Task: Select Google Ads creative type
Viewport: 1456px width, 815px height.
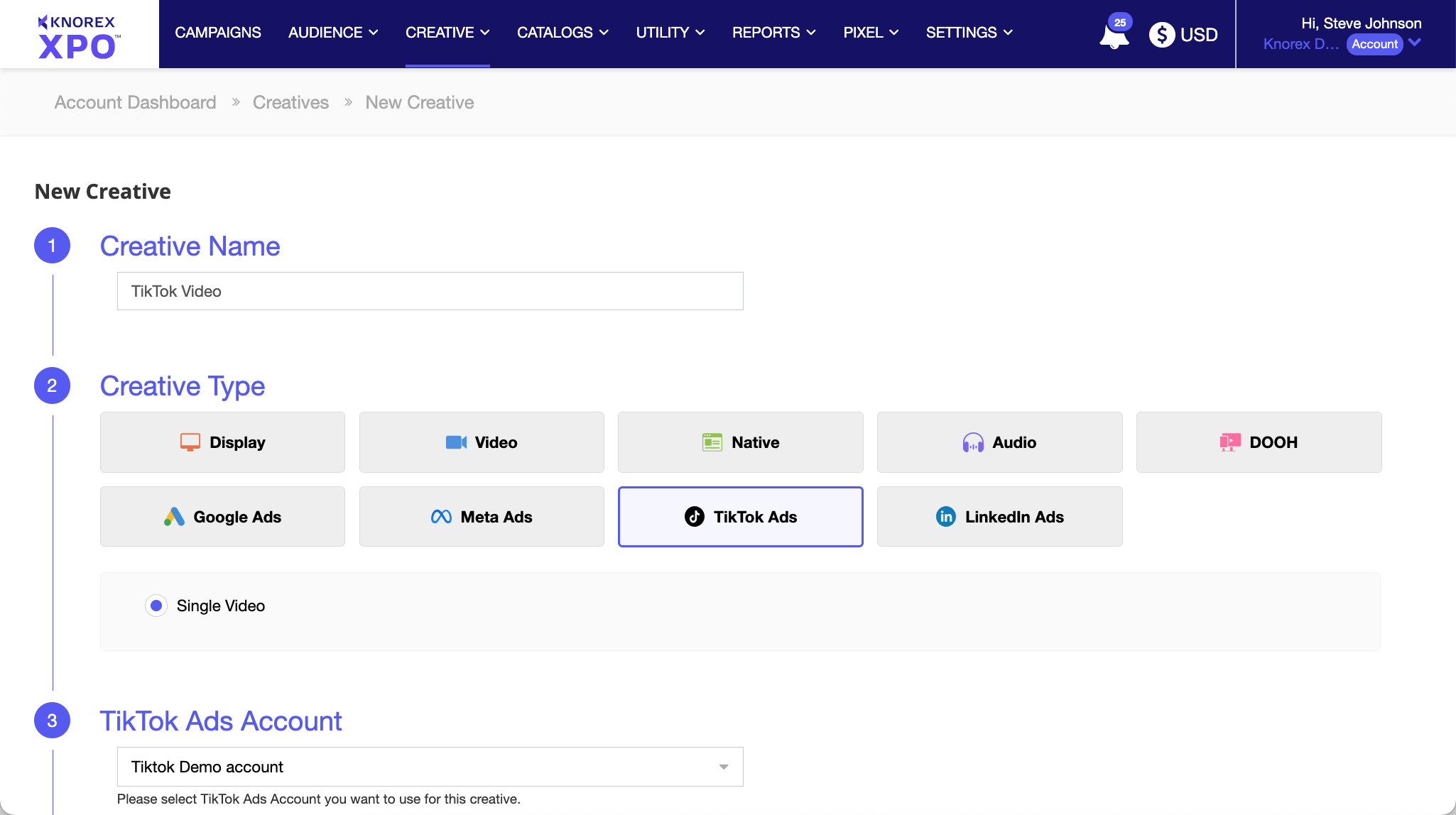Action: 222,517
